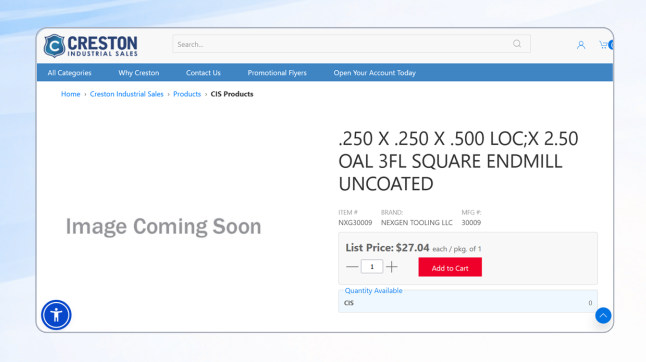Screen dimensions: 646x362
Task: Increase quantity with the plus icon
Action: 392,267
